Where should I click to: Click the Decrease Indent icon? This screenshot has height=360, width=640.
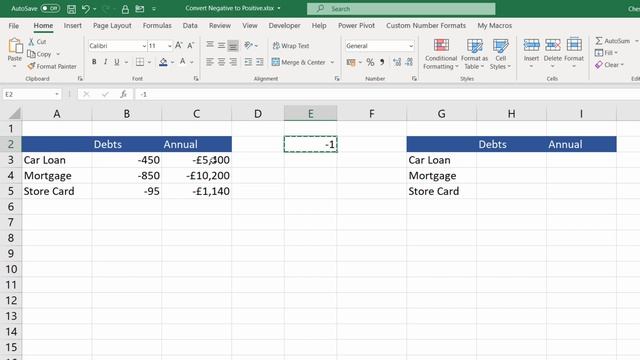pyautogui.click(x=248, y=62)
